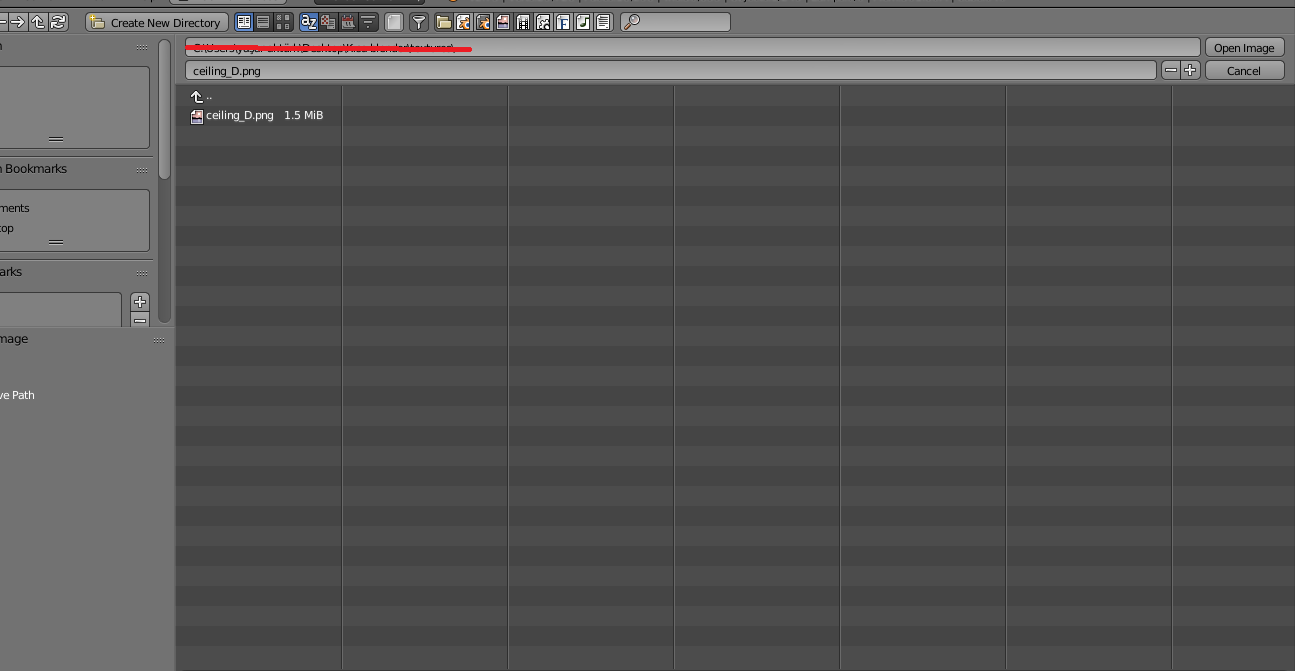Add current folder to bookmarks
The width and height of the screenshot is (1295, 671).
coord(140,302)
